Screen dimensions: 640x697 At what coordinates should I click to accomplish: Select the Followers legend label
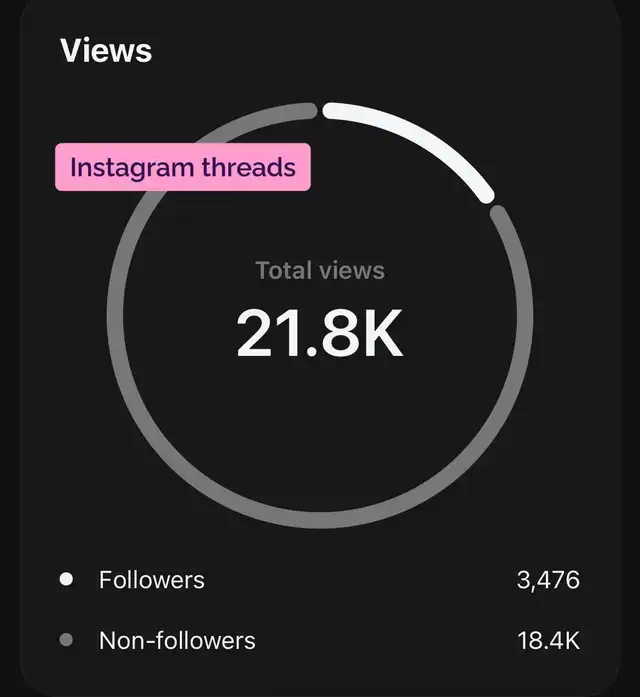tap(151, 579)
